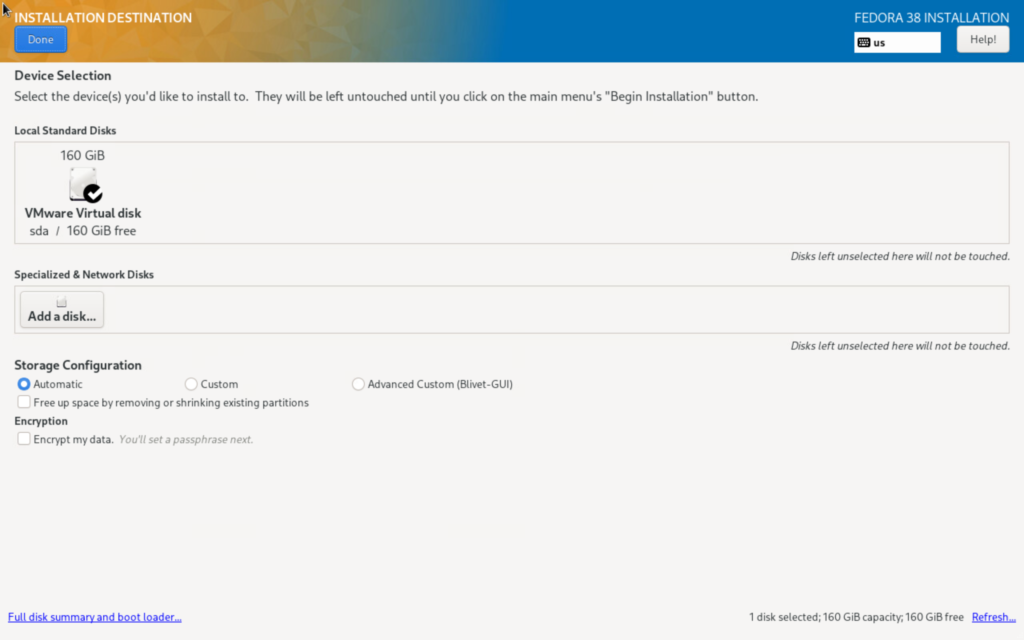This screenshot has height=640, width=1024.
Task: Click the keyboard icon in layout indicator
Action: pyautogui.click(x=864, y=42)
